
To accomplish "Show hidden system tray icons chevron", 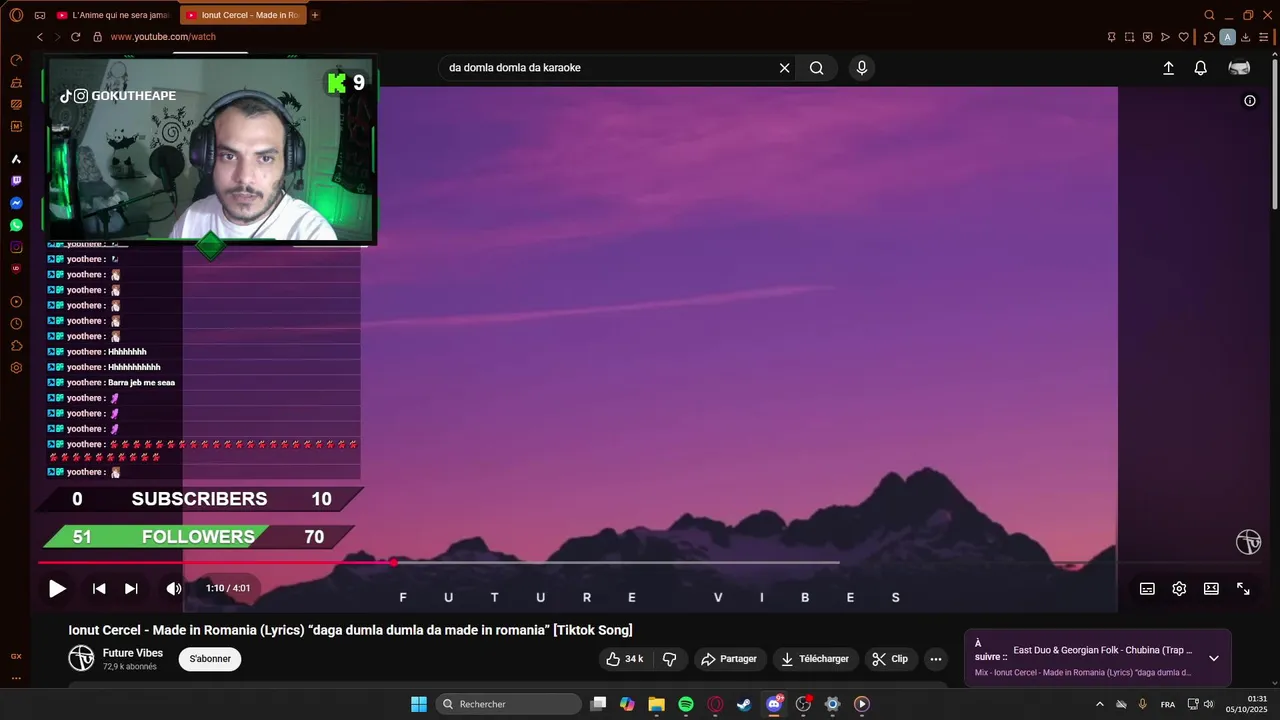I will pos(1100,704).
